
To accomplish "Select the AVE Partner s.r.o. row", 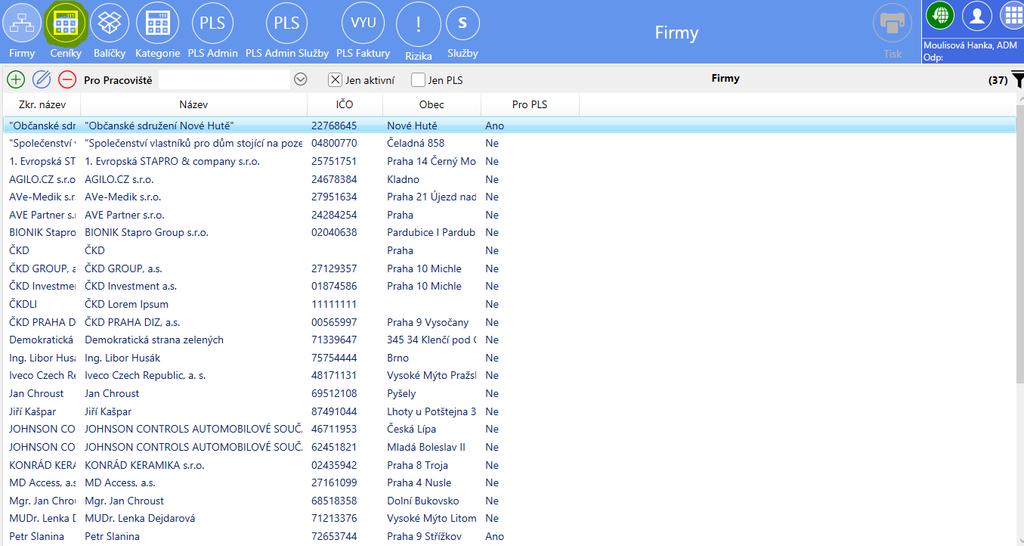I will point(509,215).
